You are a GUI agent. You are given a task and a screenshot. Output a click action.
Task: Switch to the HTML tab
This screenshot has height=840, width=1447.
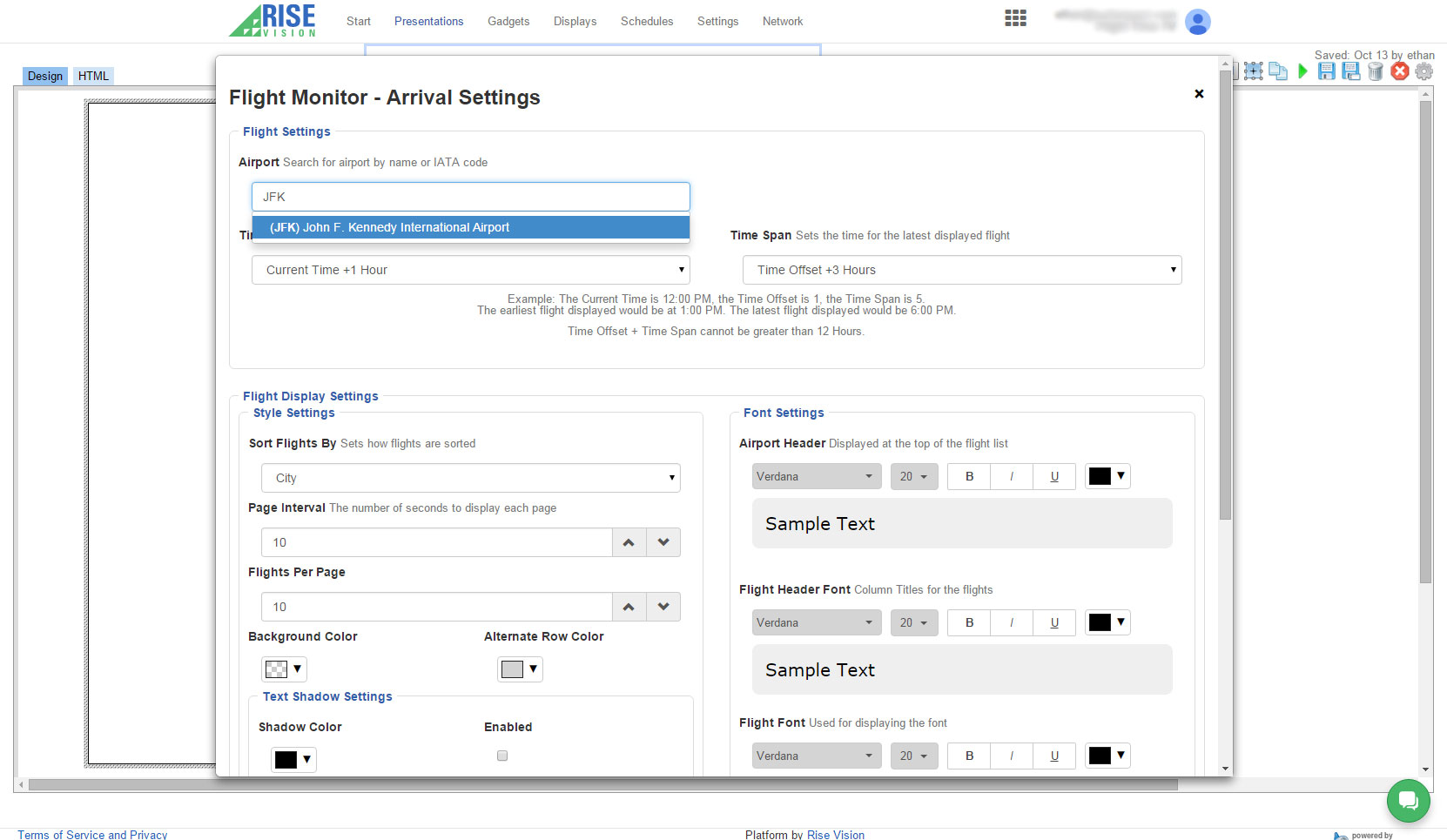pos(93,76)
